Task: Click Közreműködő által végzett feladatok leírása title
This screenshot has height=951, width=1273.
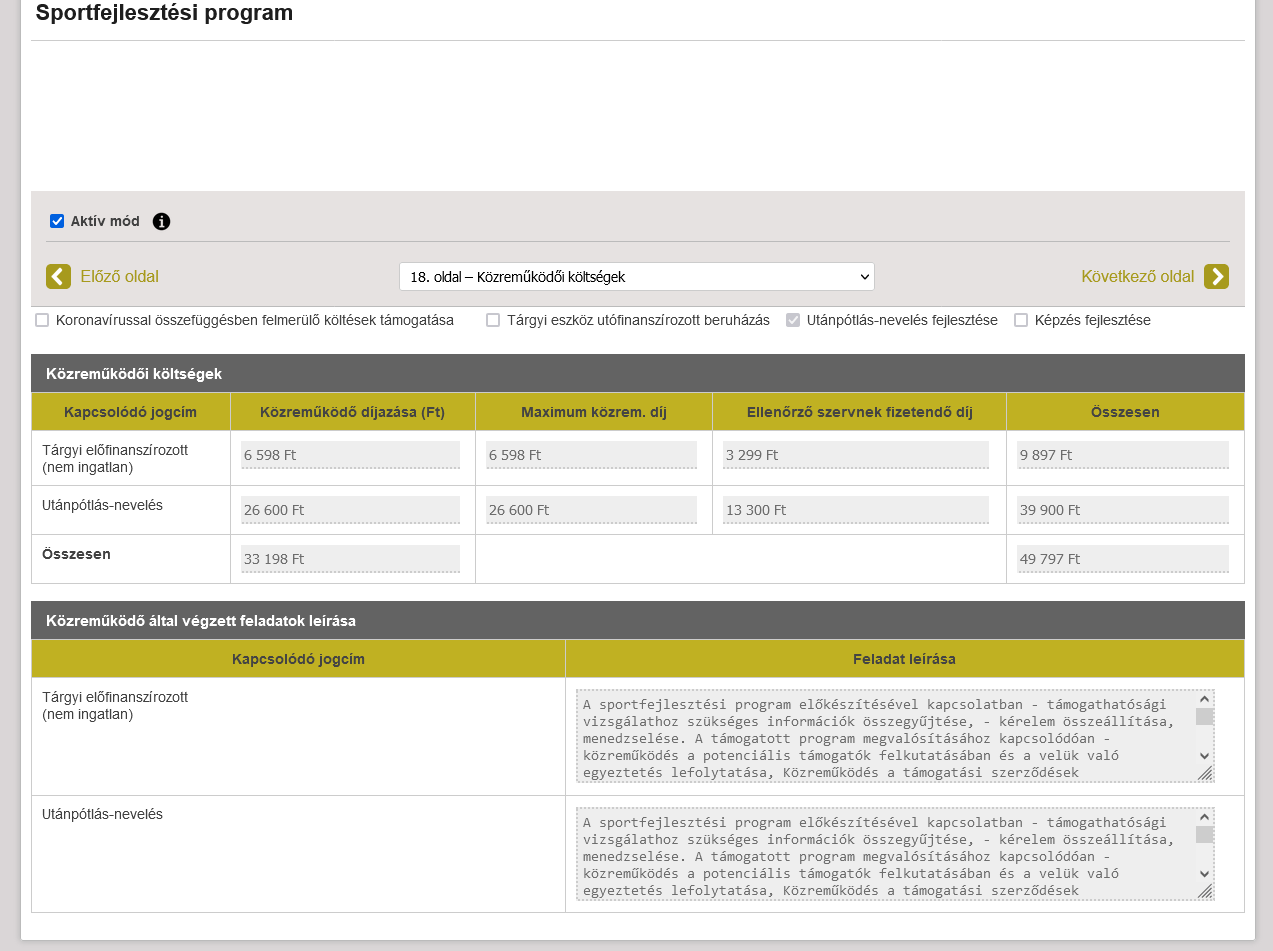Action: pyautogui.click(x=201, y=621)
